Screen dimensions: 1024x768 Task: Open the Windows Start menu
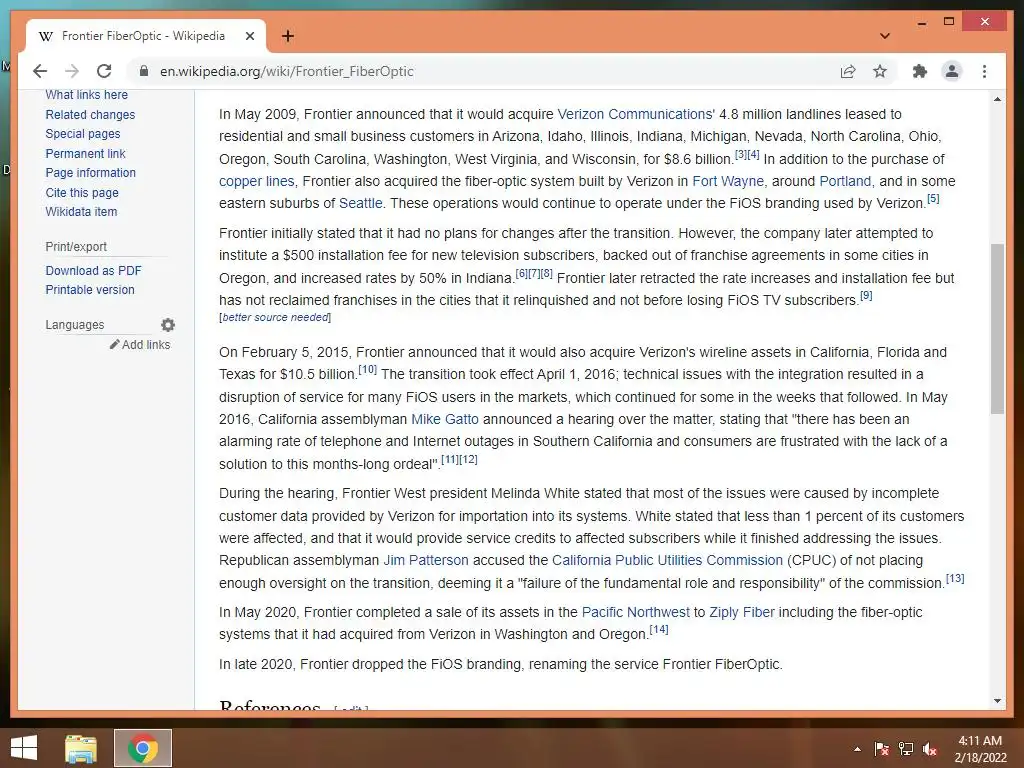pos(24,748)
